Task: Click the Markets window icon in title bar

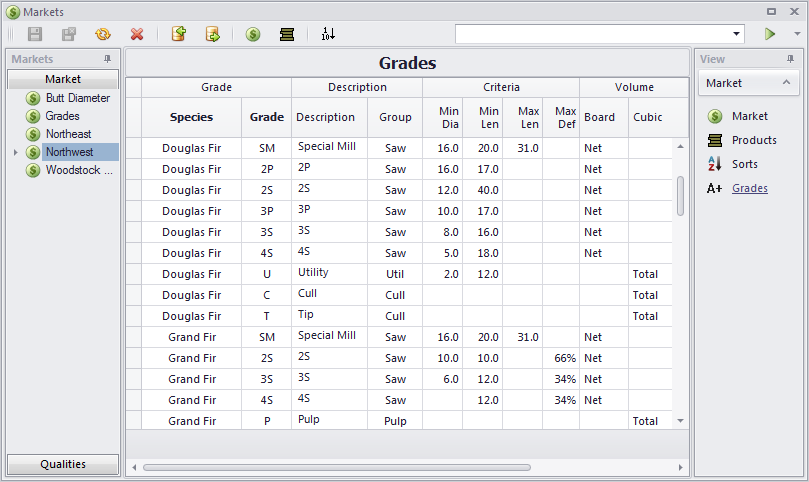Action: [x=13, y=12]
